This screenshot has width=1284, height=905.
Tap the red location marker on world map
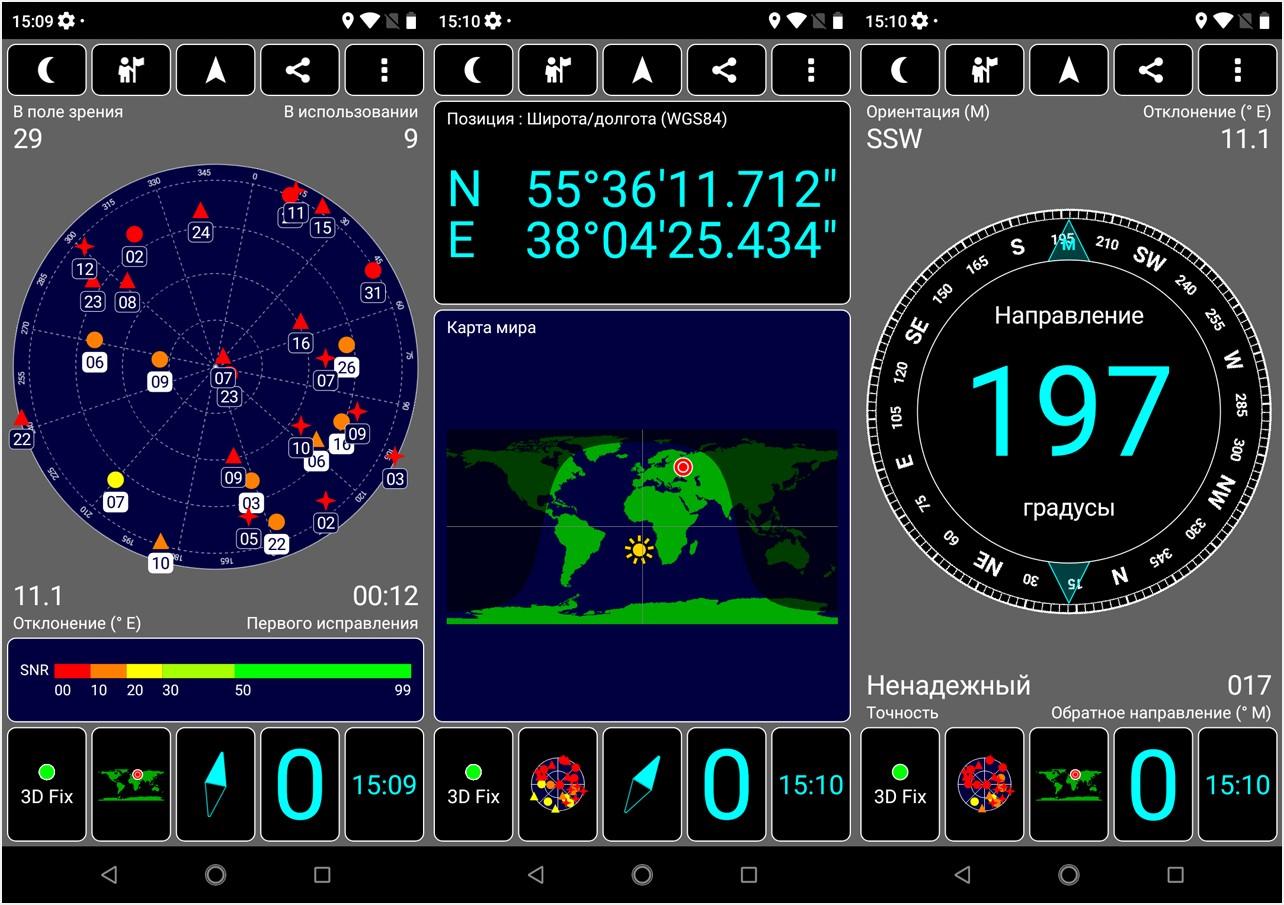tap(683, 467)
